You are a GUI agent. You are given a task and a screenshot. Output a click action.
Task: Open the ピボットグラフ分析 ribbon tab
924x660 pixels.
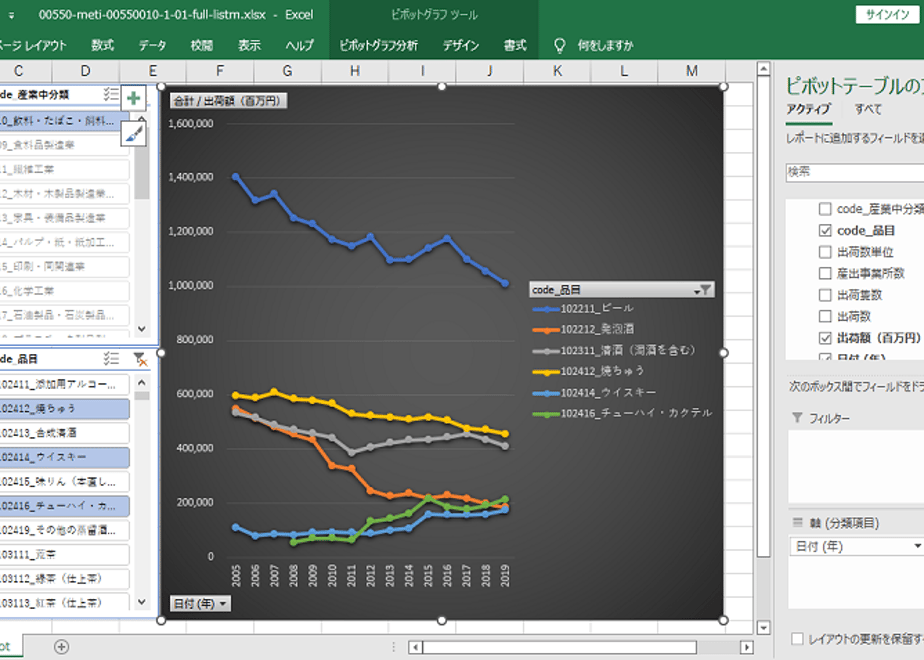(378, 45)
